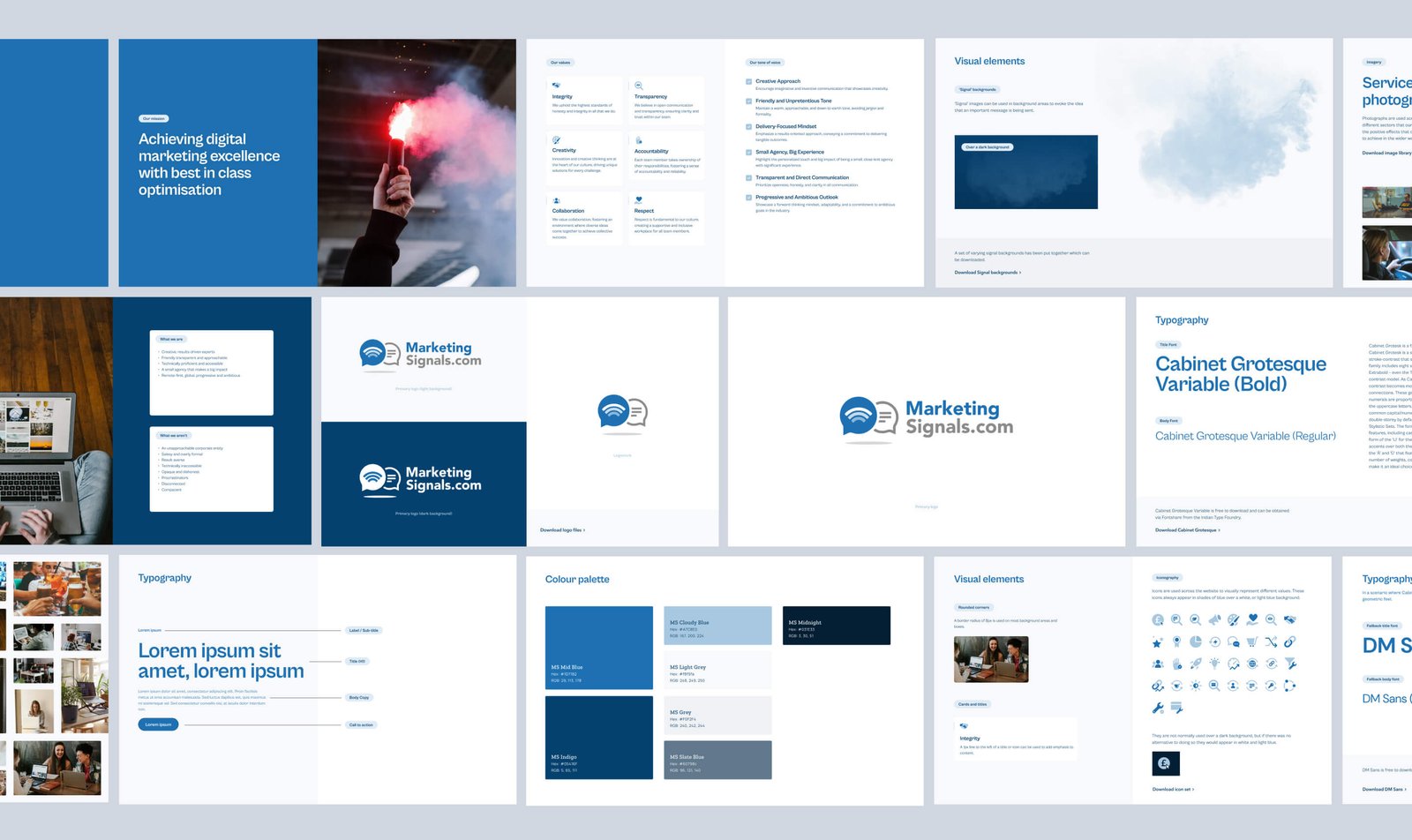Select the connected nodes icon ending fourth icon row

tap(1290, 686)
